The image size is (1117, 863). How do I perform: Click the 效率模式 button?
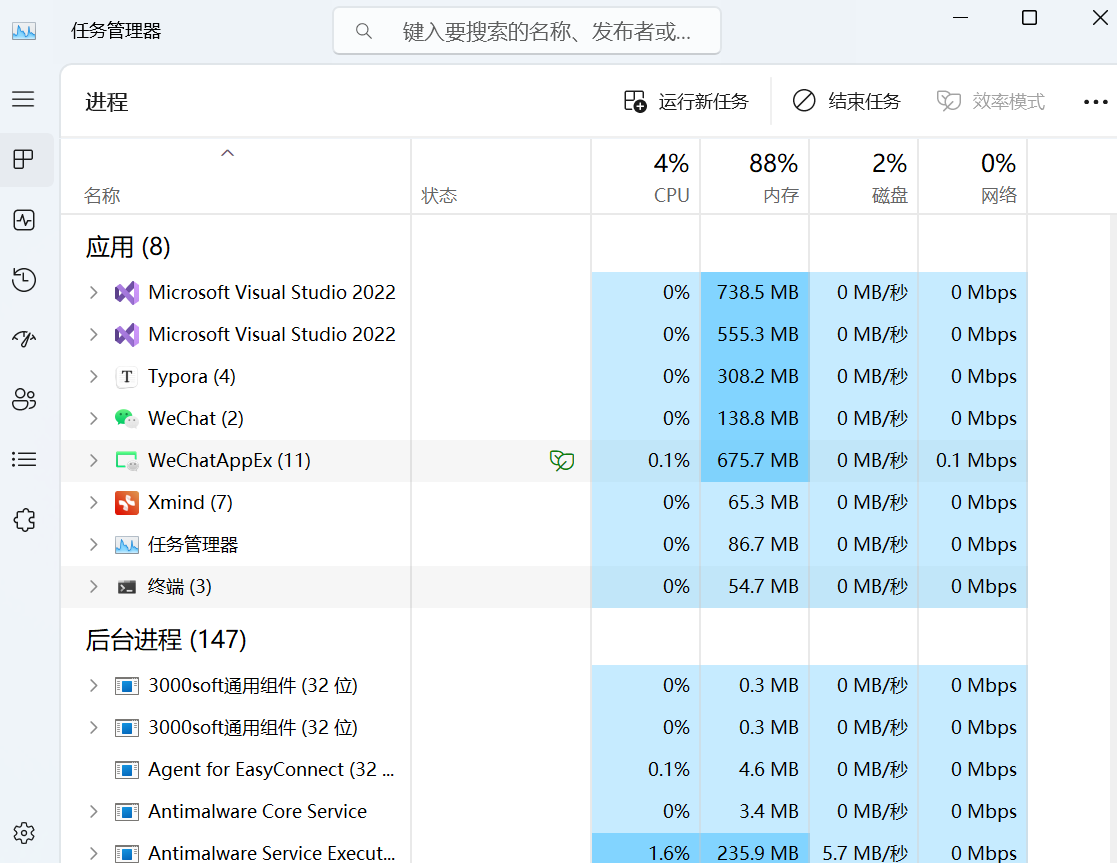tap(991, 102)
